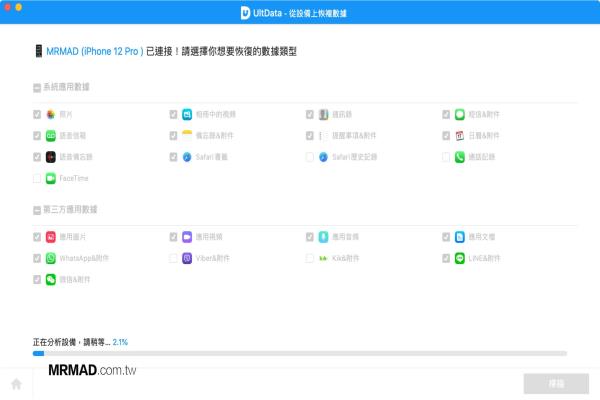The height and width of the screenshot is (400, 600).
Task: Click the MRMAD (iPhone 12 Pro) device link
Action: click(95, 51)
